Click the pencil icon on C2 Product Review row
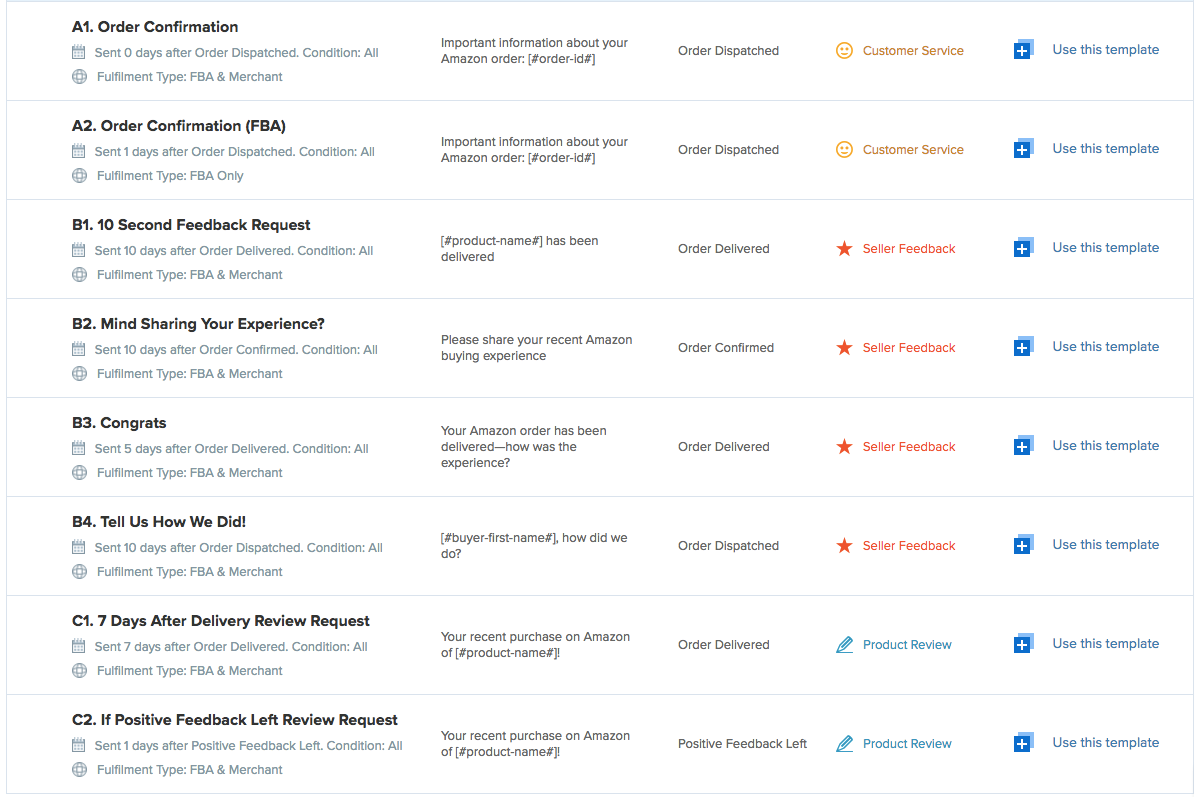 click(844, 744)
